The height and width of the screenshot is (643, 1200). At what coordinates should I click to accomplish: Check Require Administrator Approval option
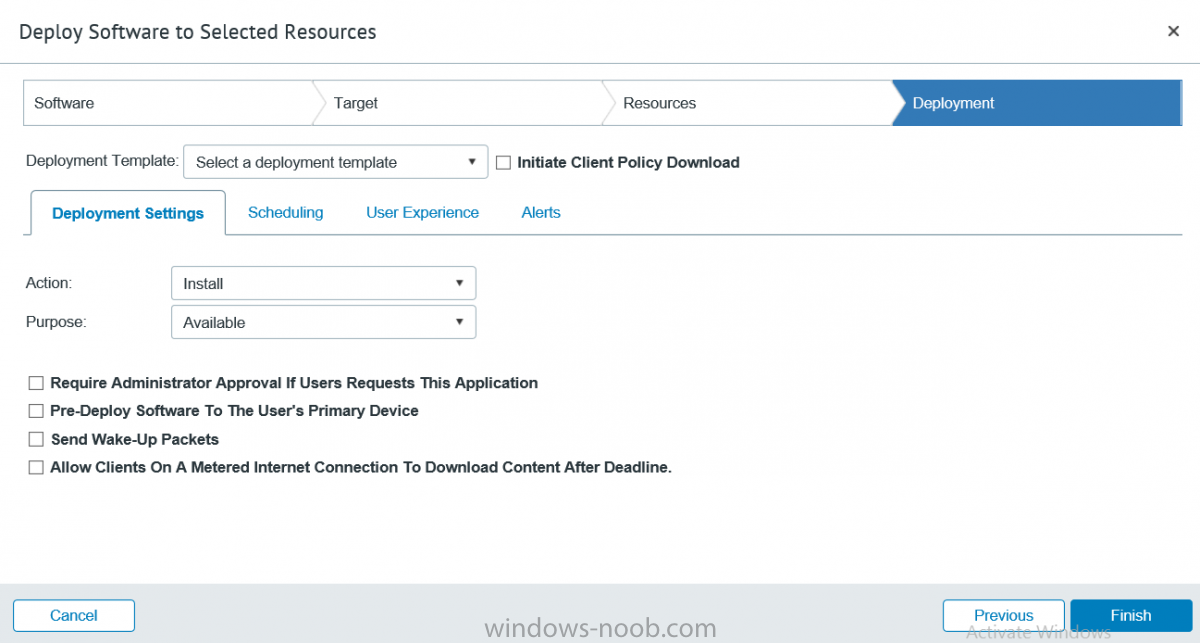pyautogui.click(x=36, y=383)
